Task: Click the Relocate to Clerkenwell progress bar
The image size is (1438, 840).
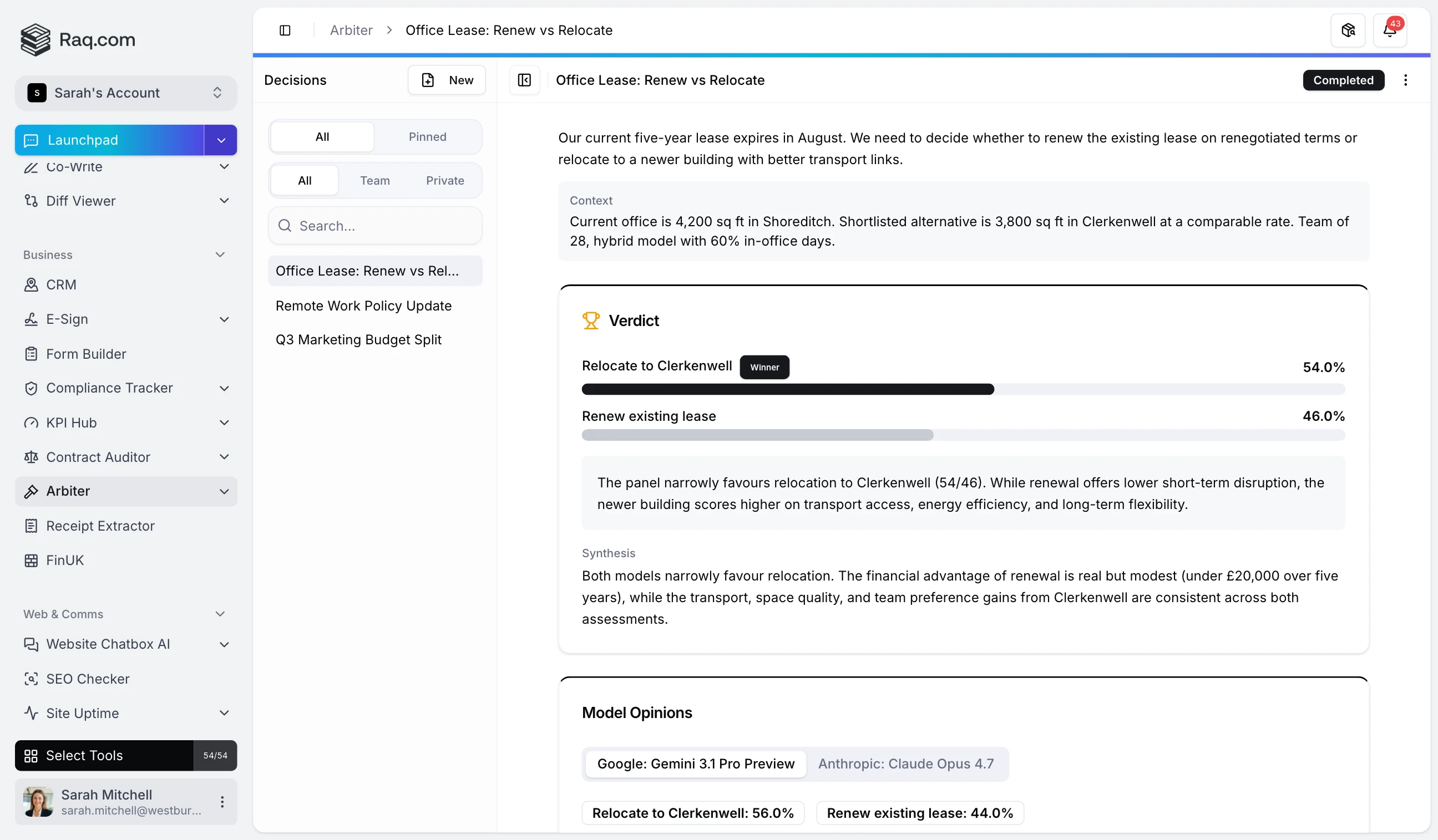Action: tap(787, 389)
